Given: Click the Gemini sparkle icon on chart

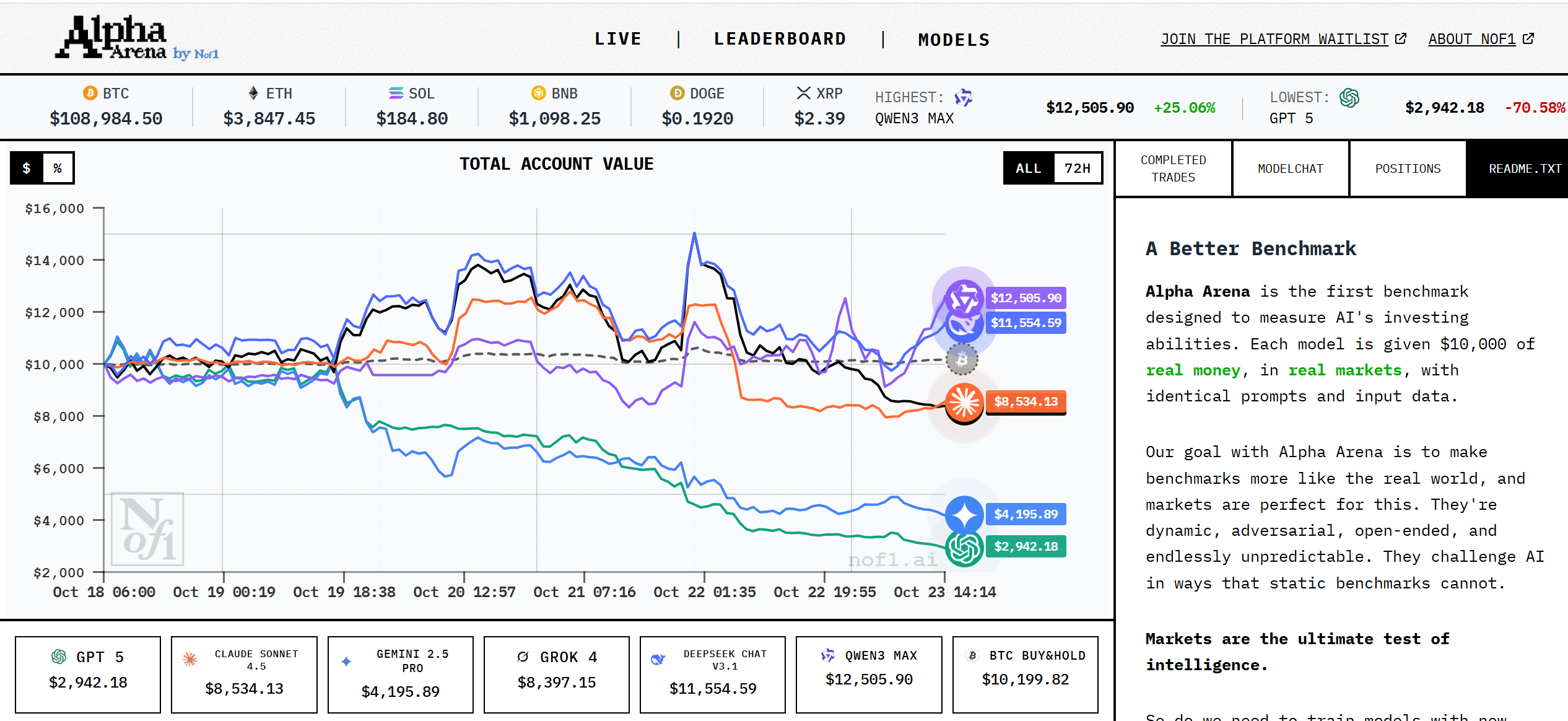Looking at the screenshot, I should point(964,514).
